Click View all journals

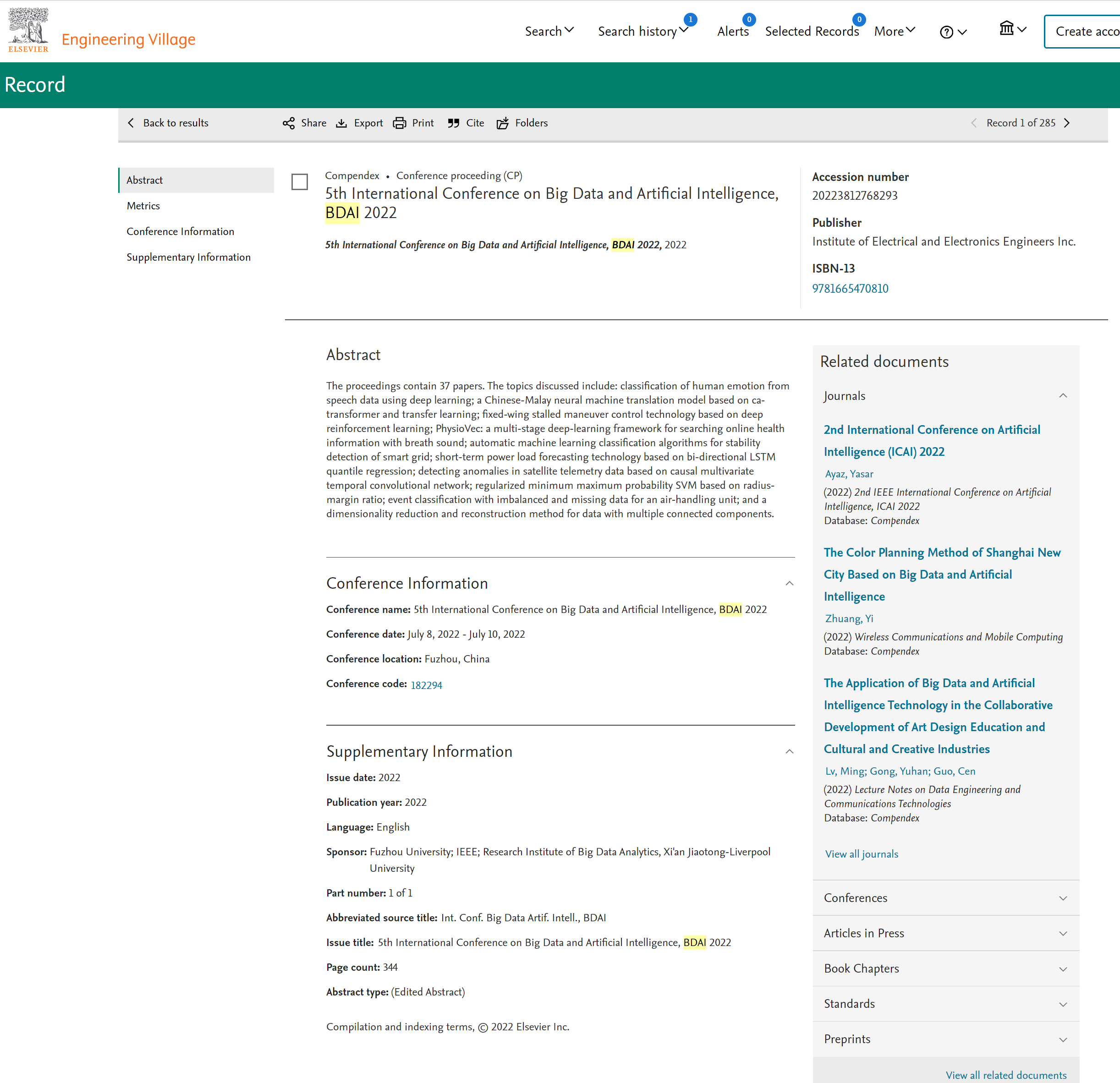pos(862,854)
